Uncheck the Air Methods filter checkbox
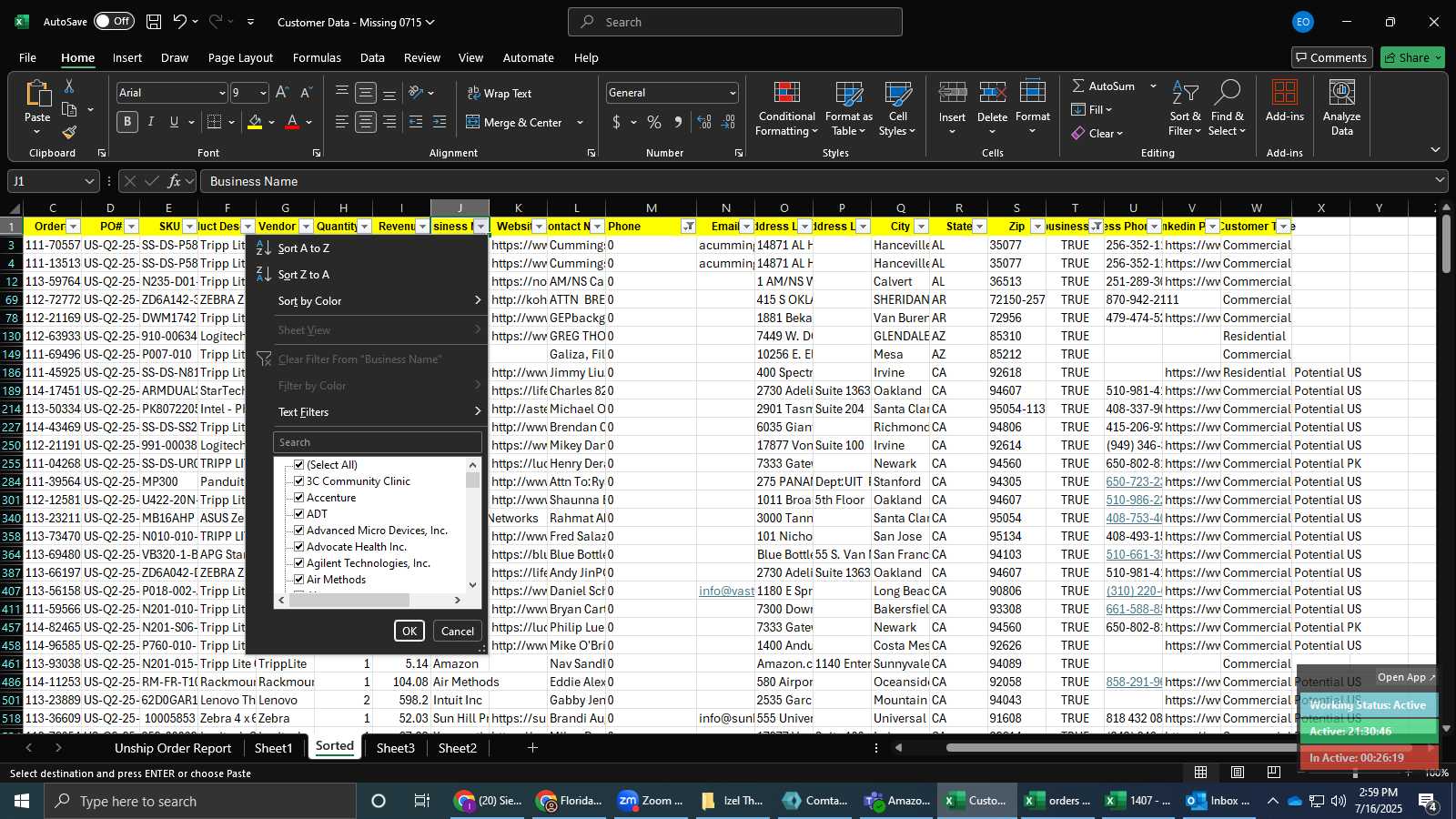 pyautogui.click(x=298, y=580)
